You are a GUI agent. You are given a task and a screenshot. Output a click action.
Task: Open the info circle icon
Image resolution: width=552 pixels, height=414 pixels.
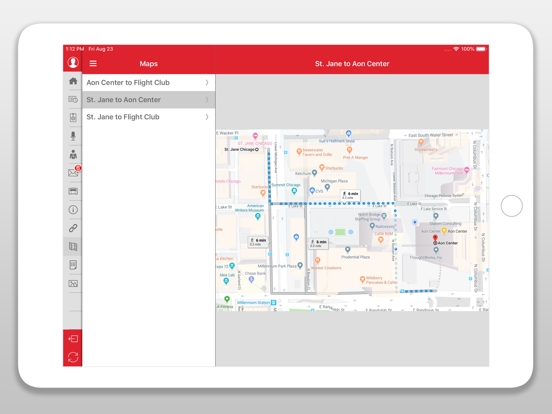[73, 210]
